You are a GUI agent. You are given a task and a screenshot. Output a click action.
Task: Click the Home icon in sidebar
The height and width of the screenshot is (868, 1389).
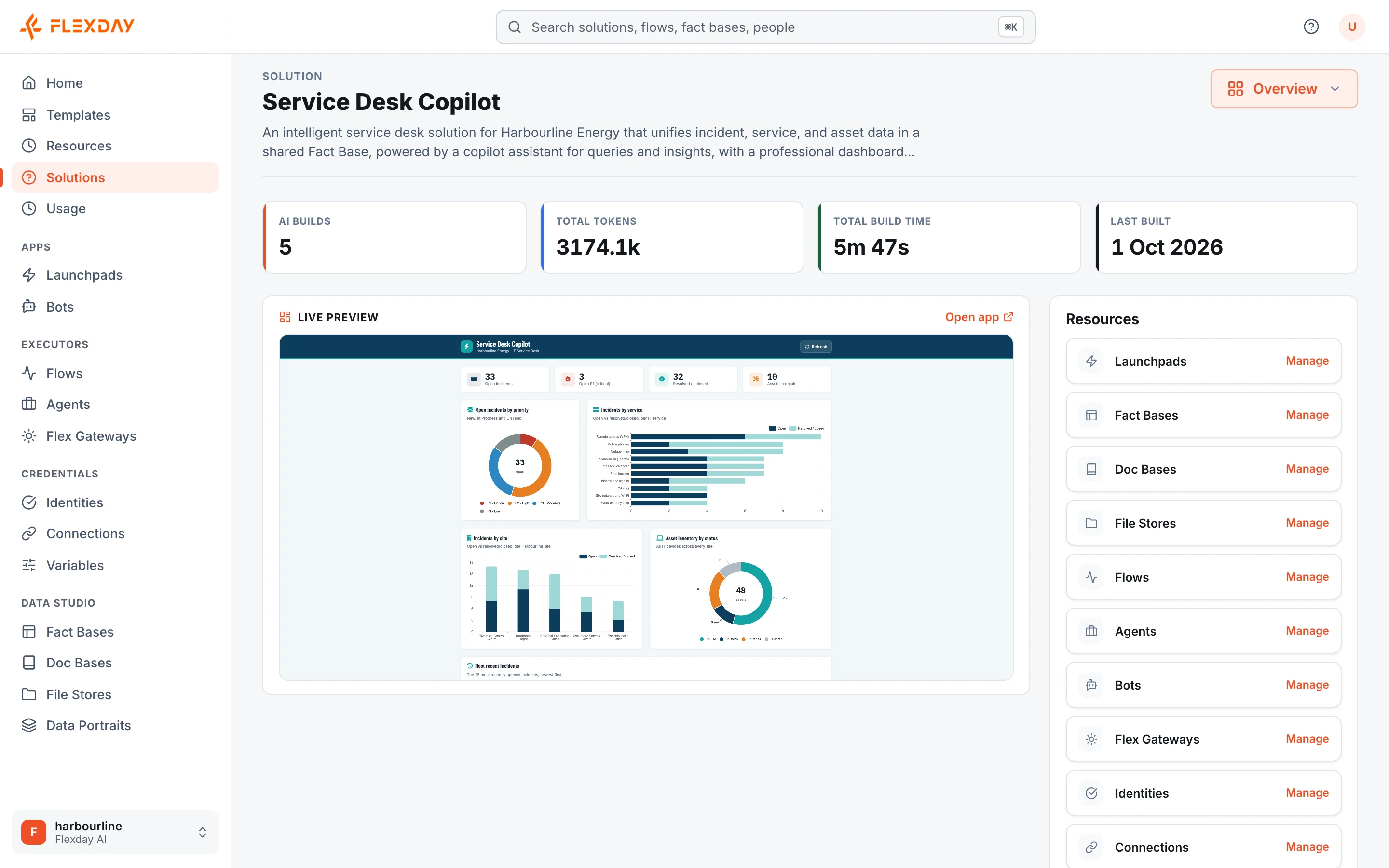(x=29, y=82)
